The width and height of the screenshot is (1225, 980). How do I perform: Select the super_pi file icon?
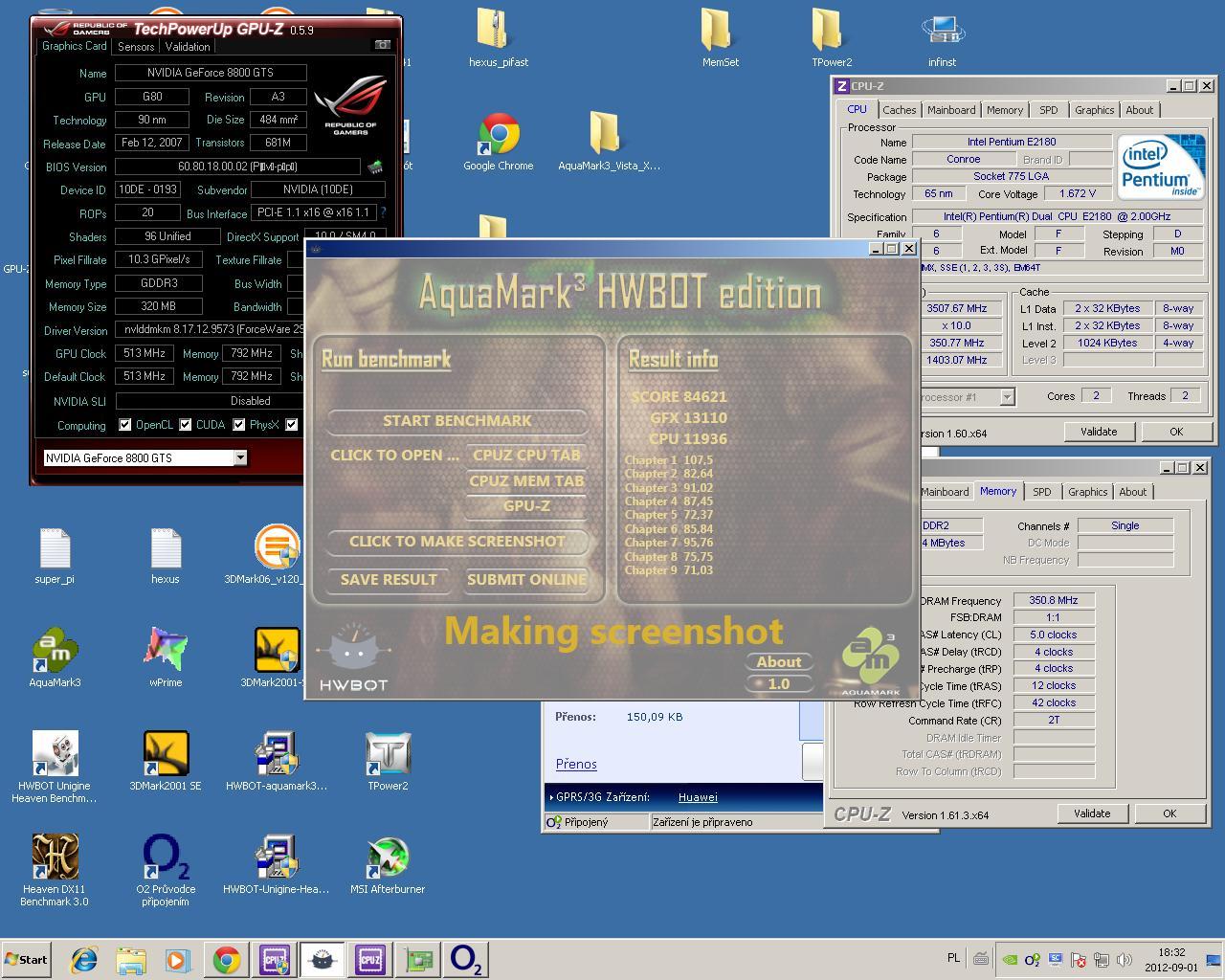tap(55, 555)
